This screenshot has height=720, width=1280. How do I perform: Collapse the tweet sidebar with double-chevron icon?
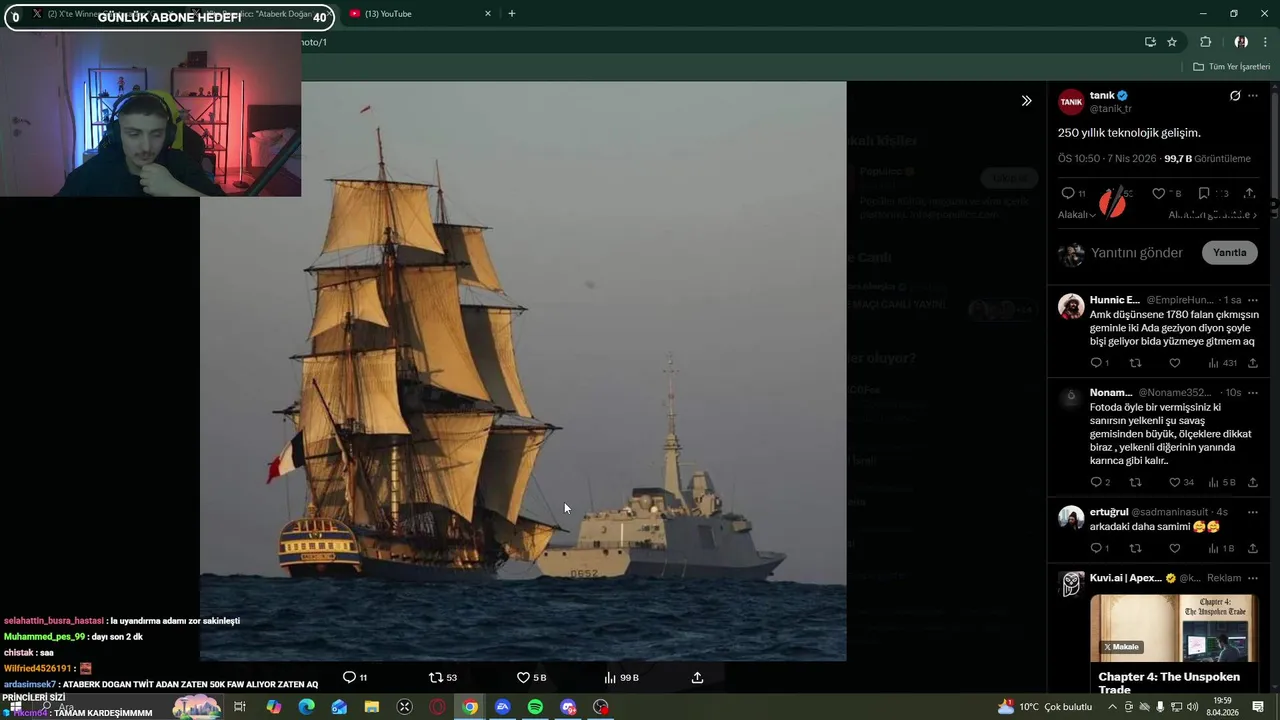click(x=1026, y=101)
